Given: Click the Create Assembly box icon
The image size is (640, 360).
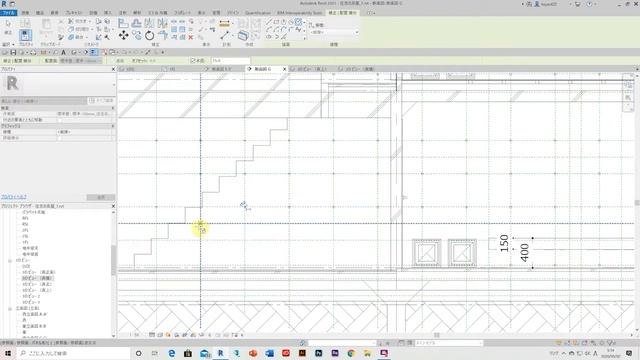Looking at the screenshot, I should [243, 36].
